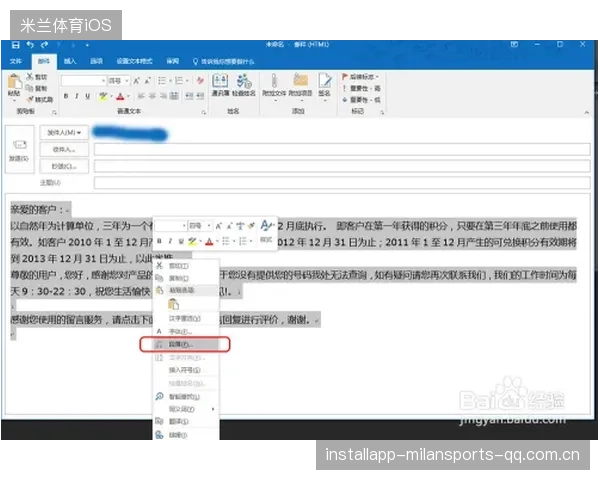Collapse the ribbon with the chevron arrow

[x=587, y=113]
